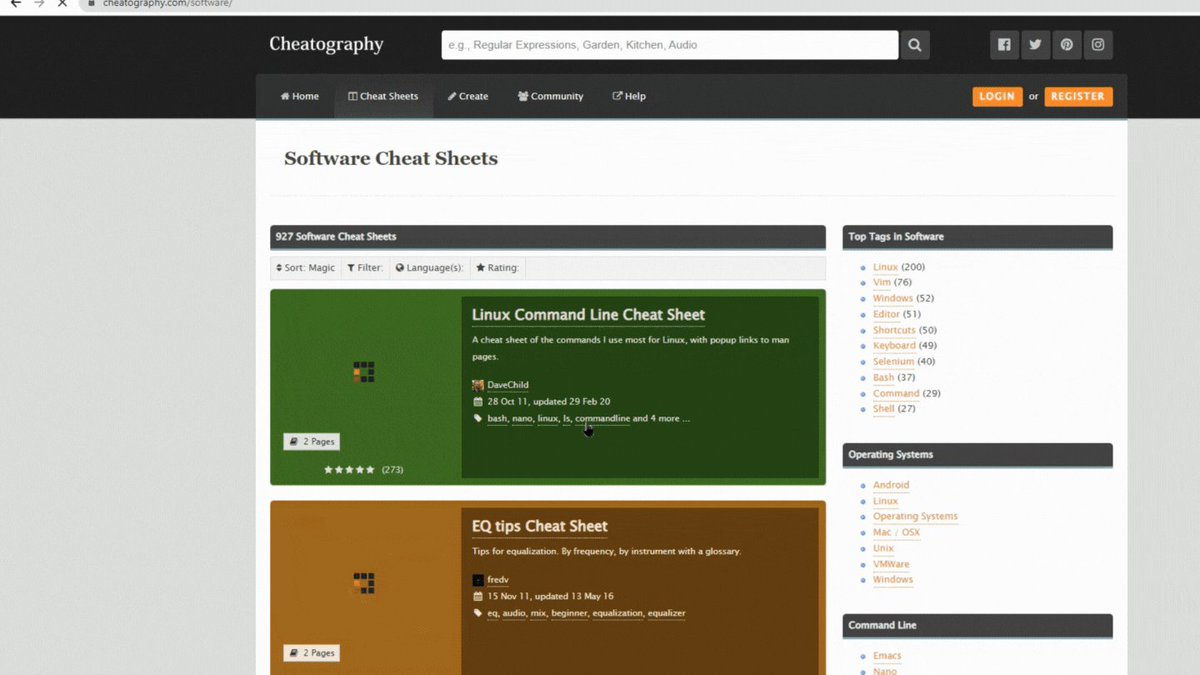Click fredv author name
The height and width of the screenshot is (675, 1200).
(498, 580)
